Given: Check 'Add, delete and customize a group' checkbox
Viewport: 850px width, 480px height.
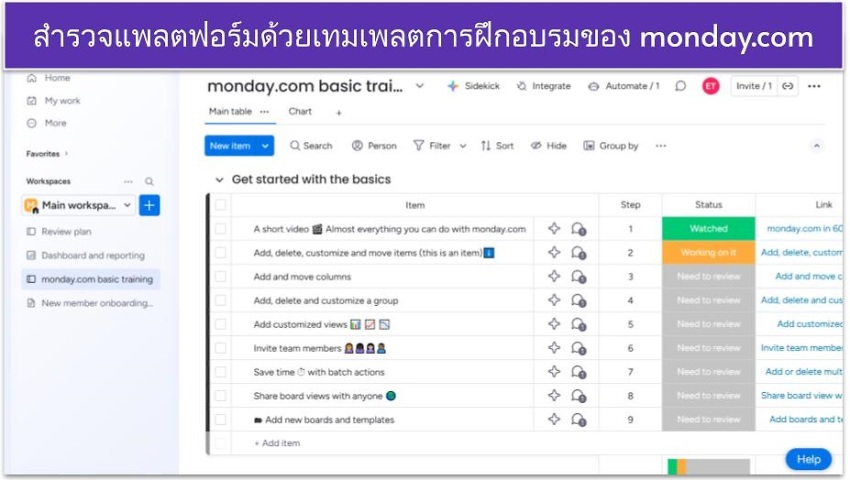Looking at the screenshot, I should [220, 300].
